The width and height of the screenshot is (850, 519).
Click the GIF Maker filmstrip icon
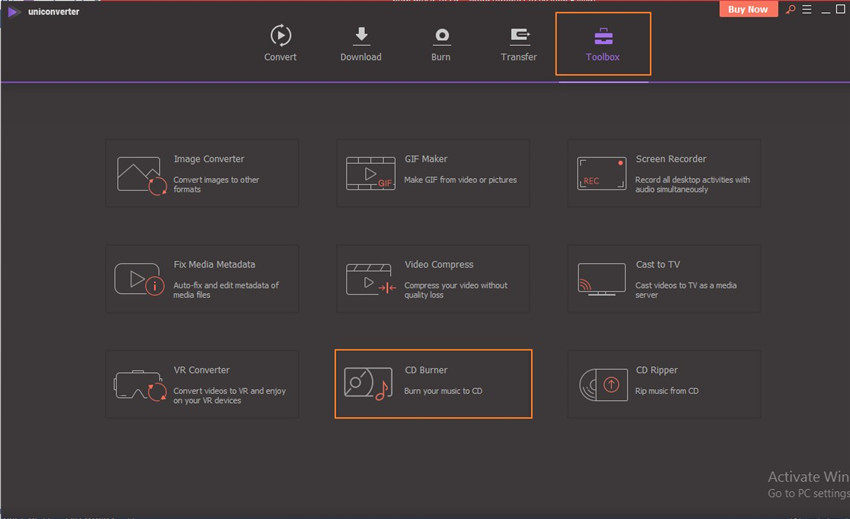pos(370,174)
